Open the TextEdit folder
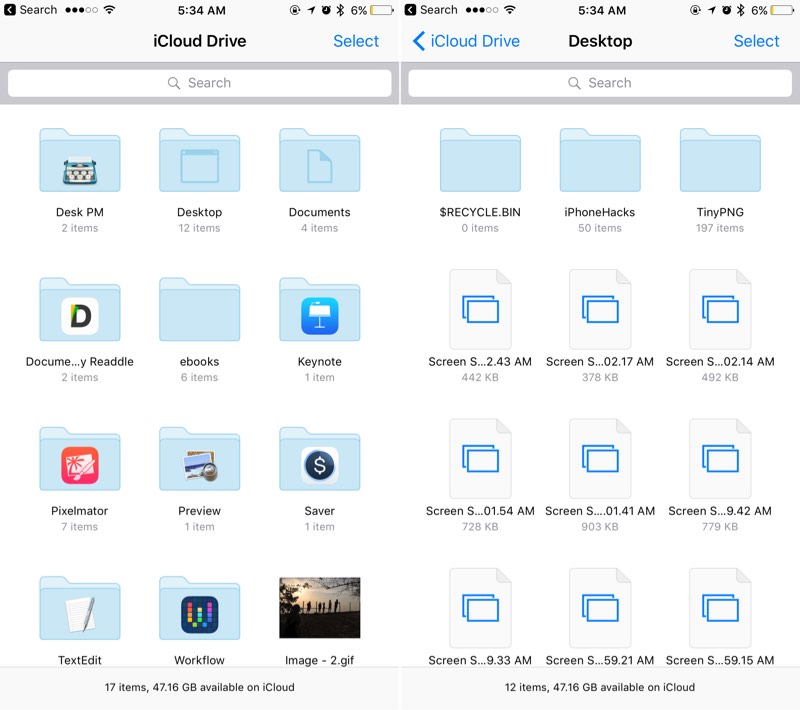The height and width of the screenshot is (710, 800). [80, 610]
